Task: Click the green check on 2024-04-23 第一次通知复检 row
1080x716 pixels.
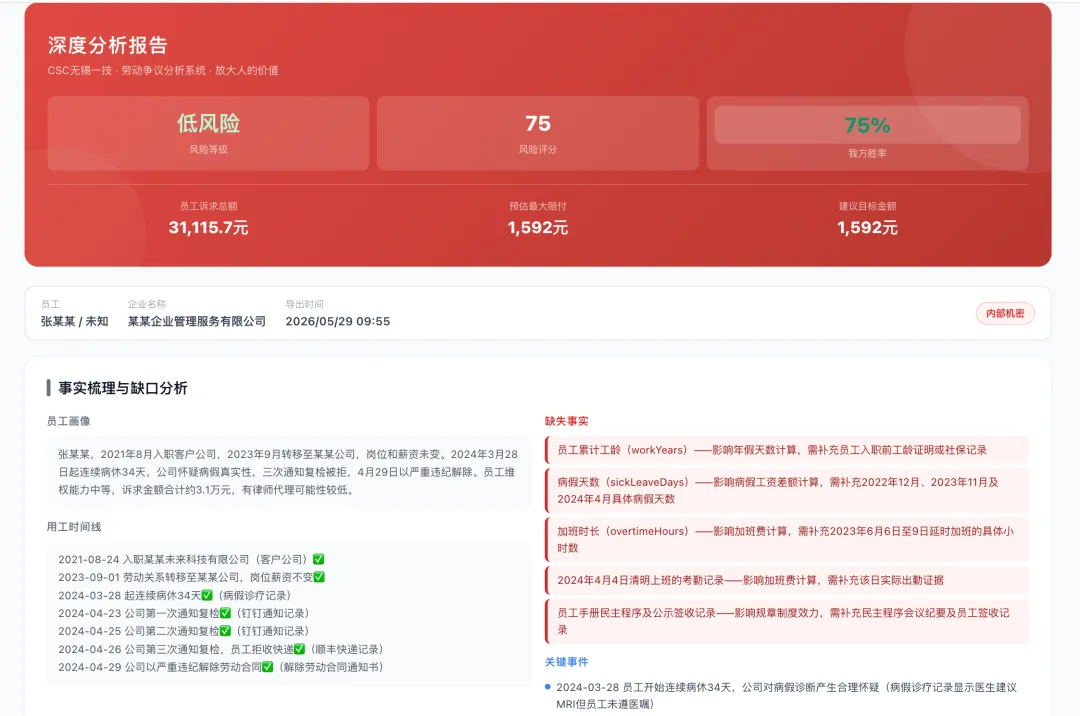Action: (225, 613)
